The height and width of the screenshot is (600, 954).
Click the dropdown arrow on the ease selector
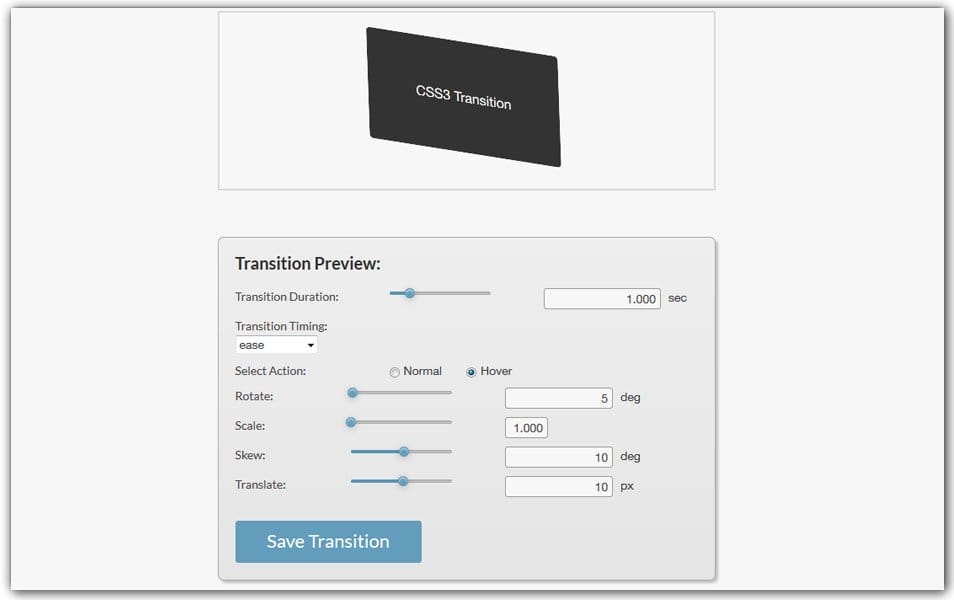click(x=310, y=344)
